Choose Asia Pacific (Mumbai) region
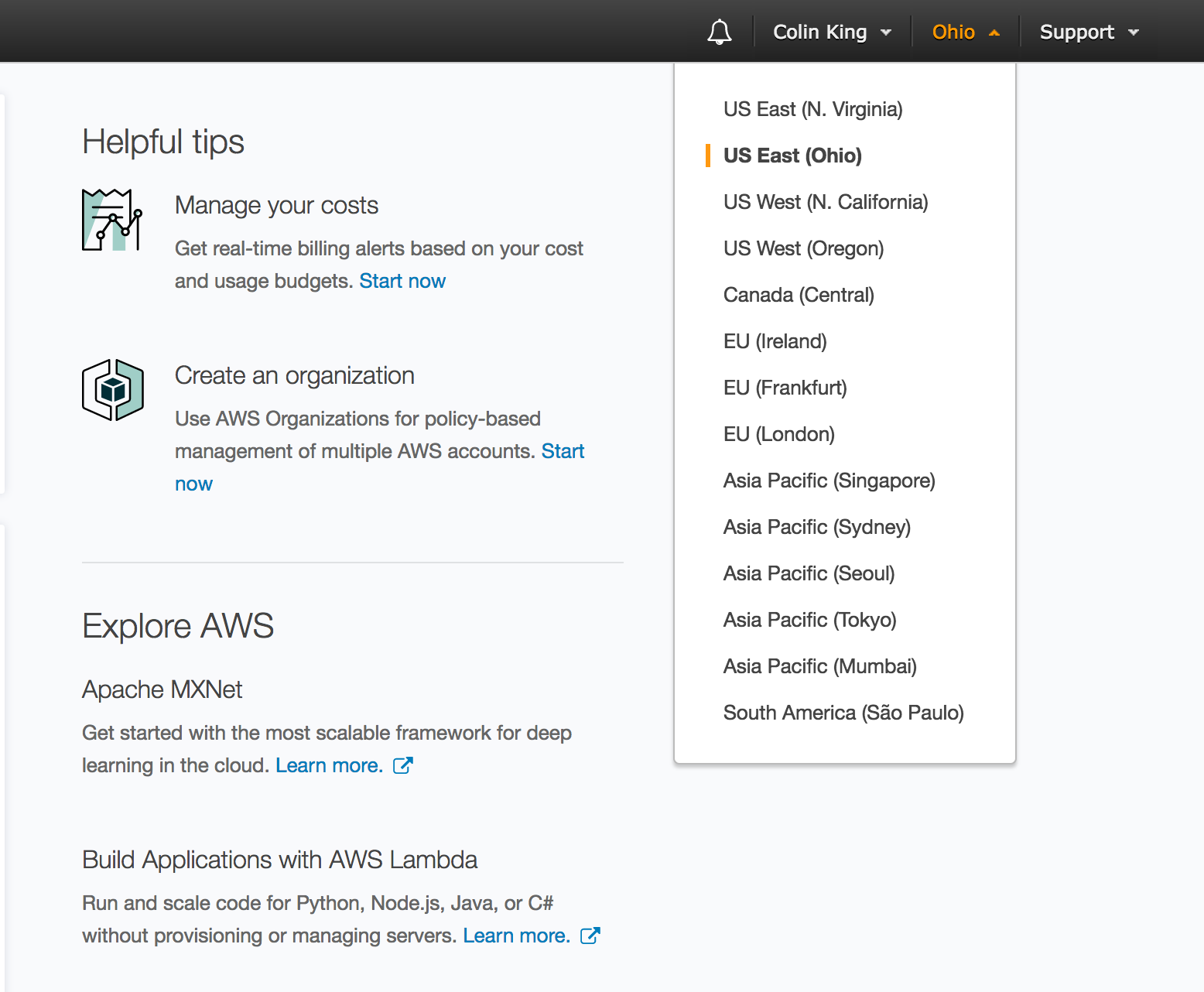 pos(819,666)
